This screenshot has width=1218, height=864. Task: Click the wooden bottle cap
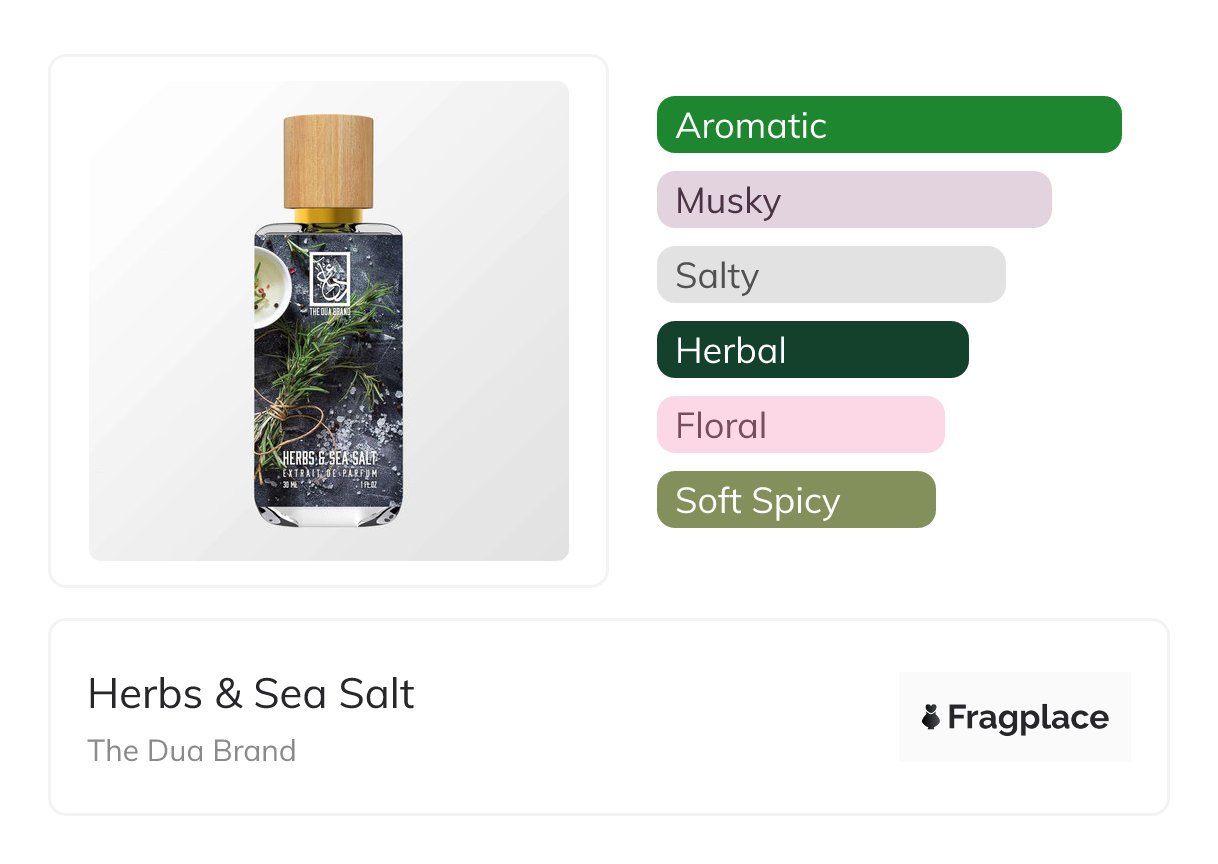pyautogui.click(x=329, y=162)
